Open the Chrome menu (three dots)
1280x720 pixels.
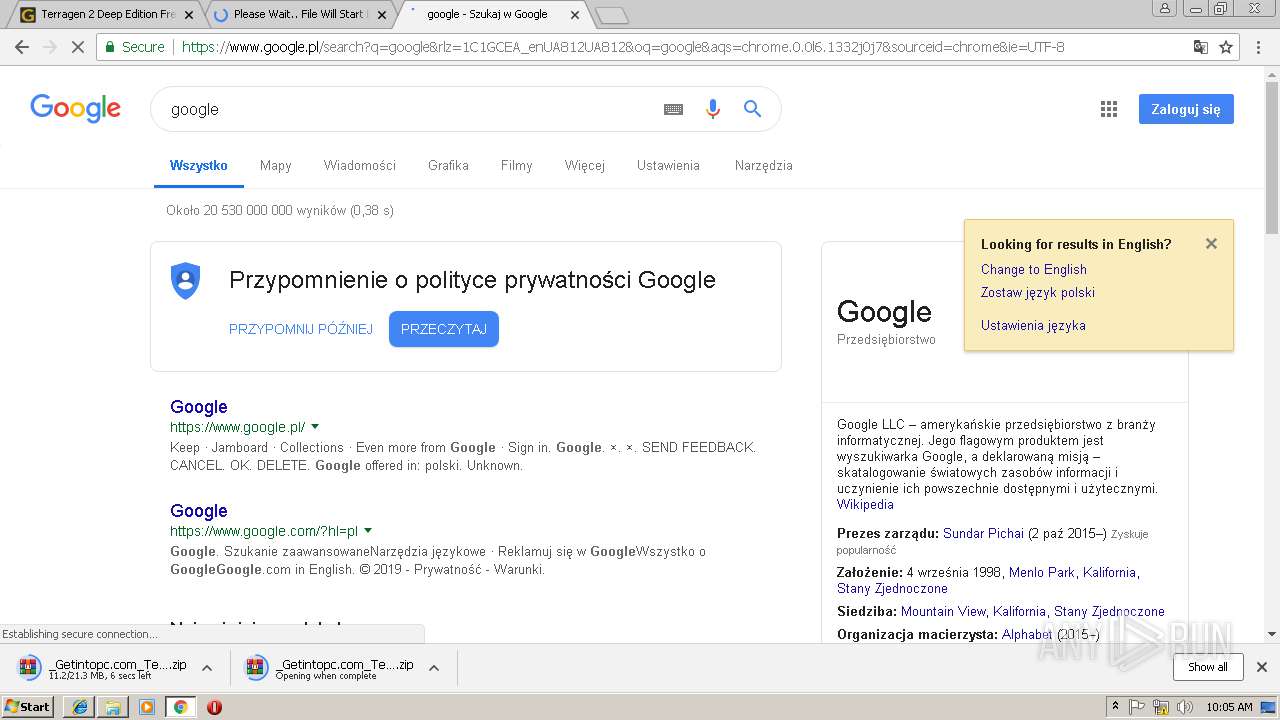click(x=1258, y=47)
